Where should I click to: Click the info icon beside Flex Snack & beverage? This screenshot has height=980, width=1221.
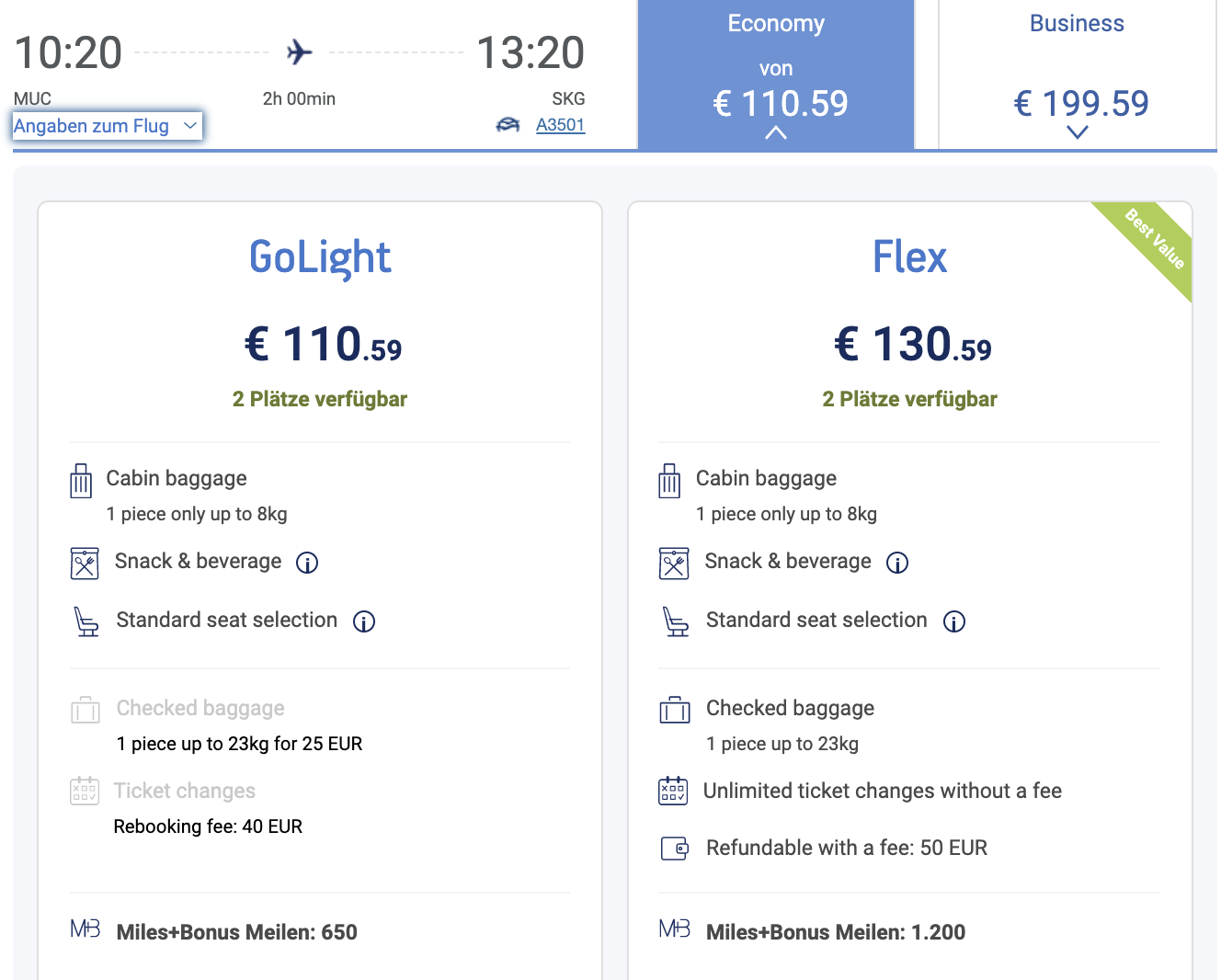pyautogui.click(x=897, y=563)
